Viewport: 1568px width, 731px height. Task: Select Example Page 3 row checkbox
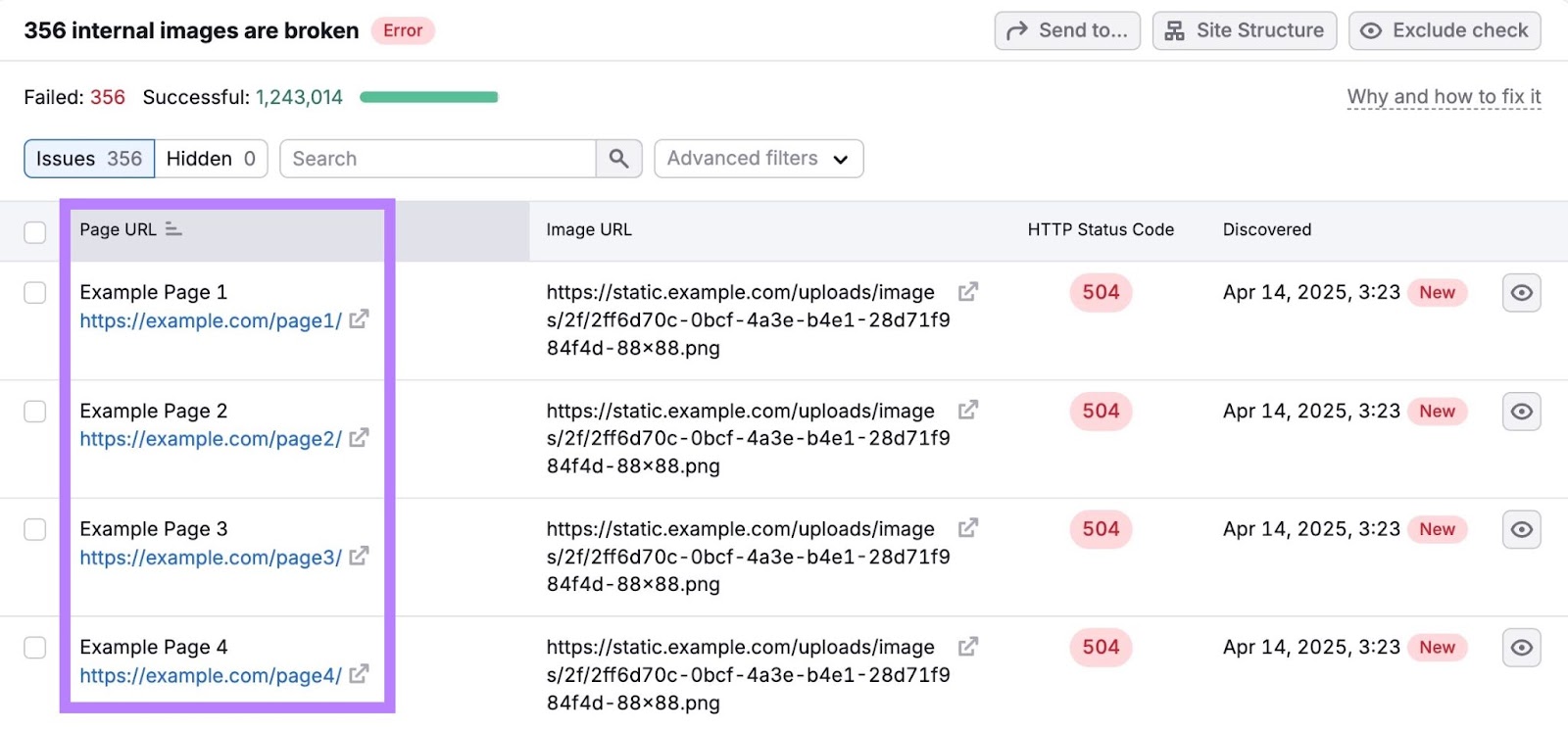click(35, 530)
